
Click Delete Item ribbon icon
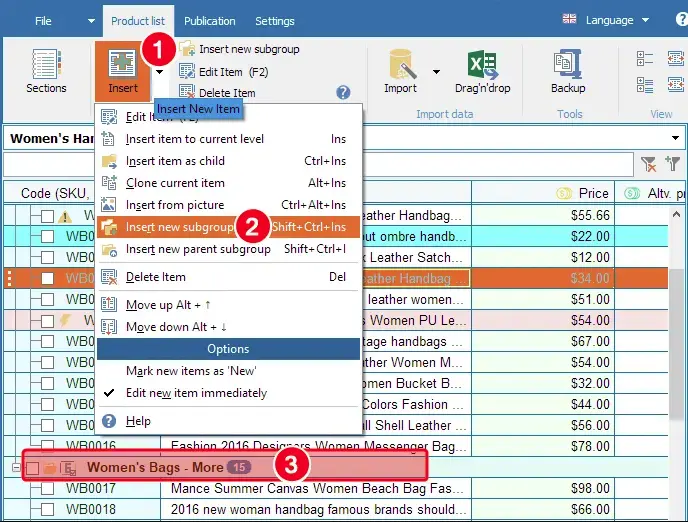tap(187, 92)
